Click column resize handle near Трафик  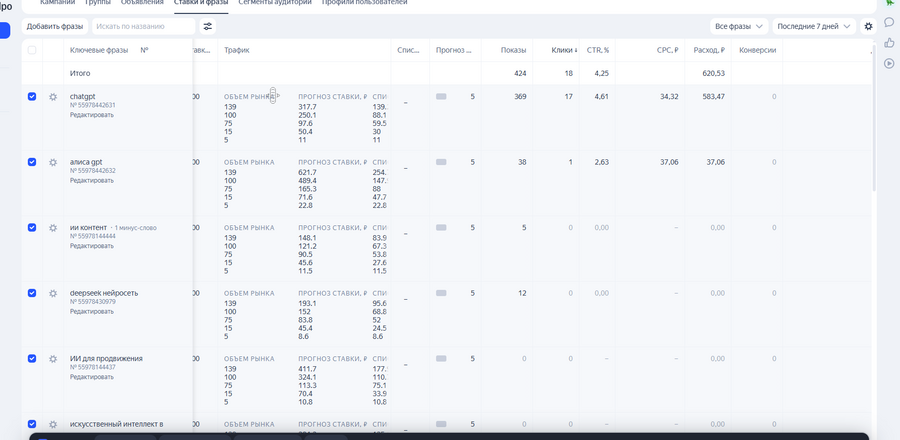[x=273, y=95]
